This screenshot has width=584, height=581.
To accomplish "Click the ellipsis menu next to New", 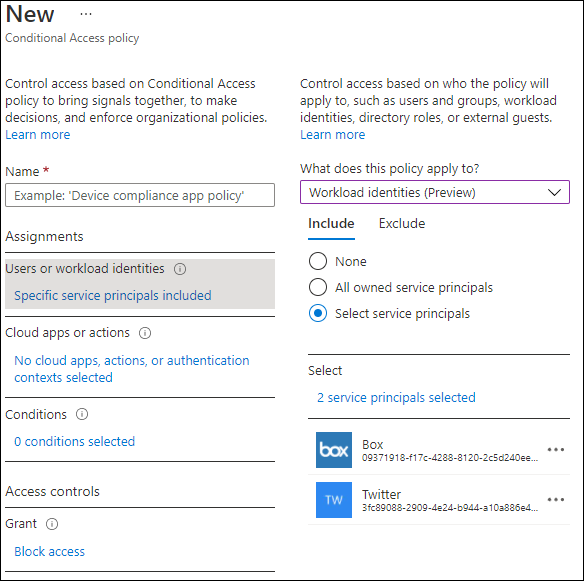I will (86, 15).
